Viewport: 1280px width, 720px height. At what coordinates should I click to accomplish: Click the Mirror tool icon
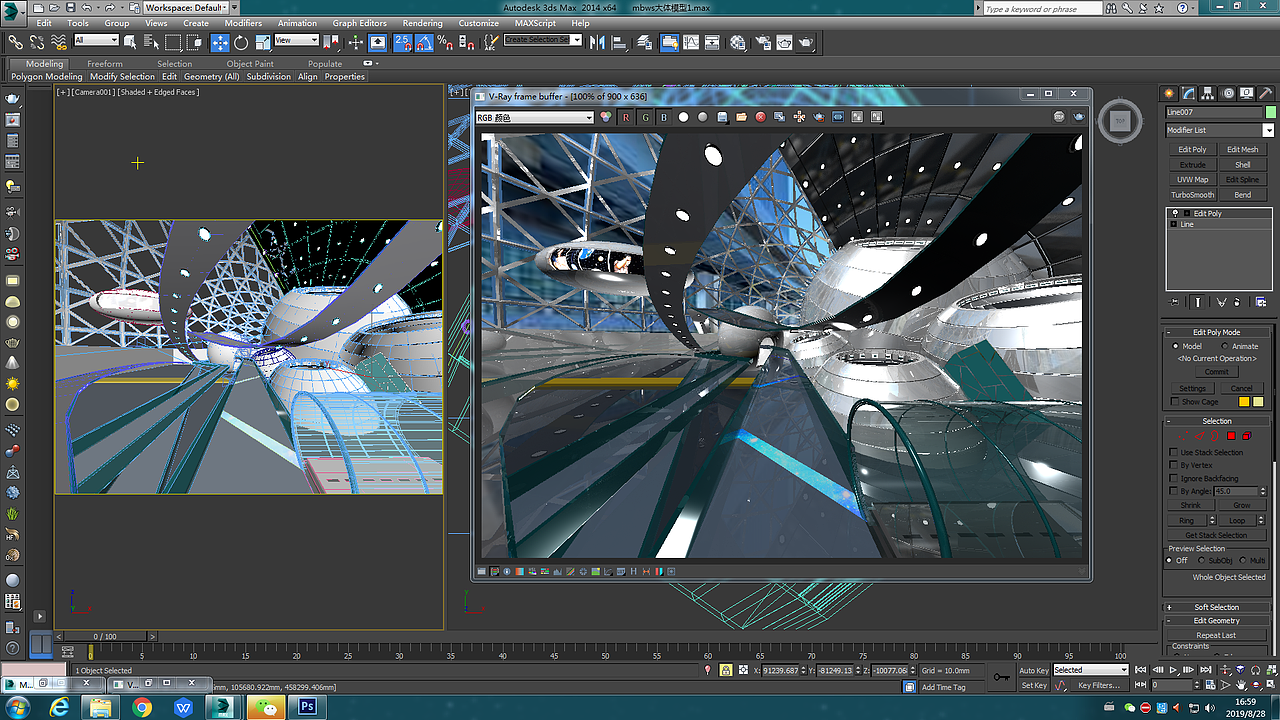(x=597, y=42)
